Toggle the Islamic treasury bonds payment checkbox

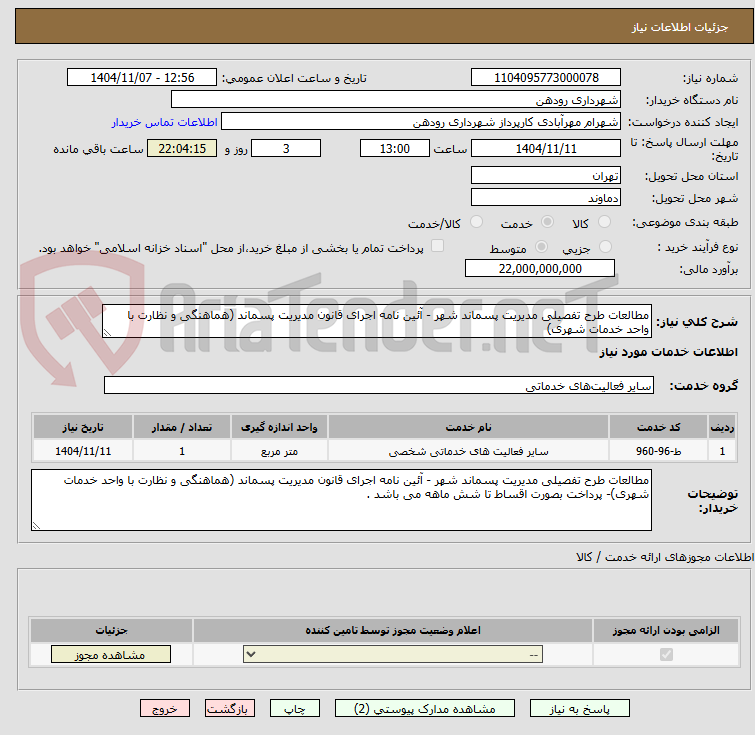click(437, 246)
